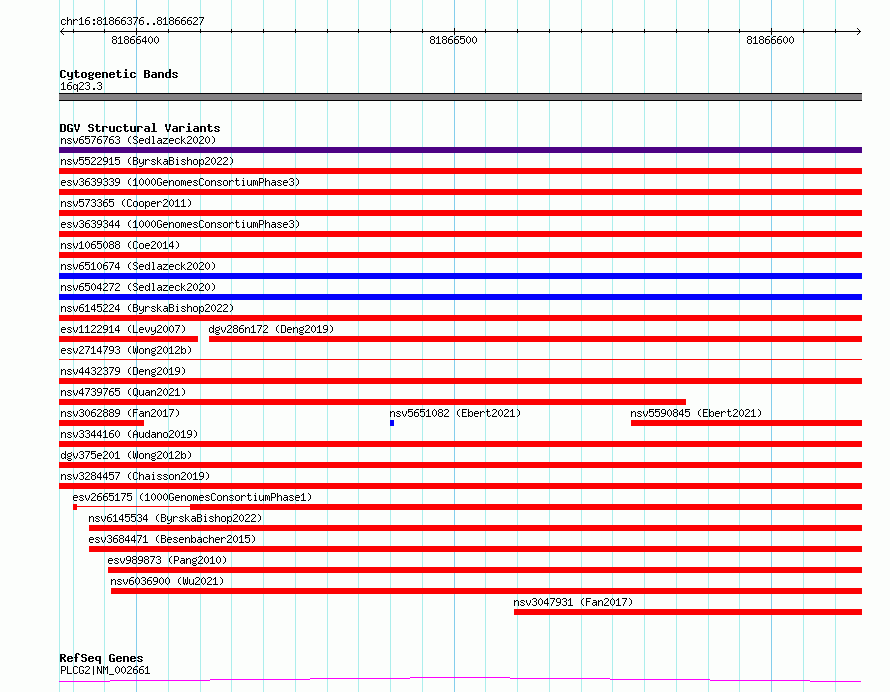Click nsv3344160 (Audano2019) label
Viewport: 890px width, 692px height.
(x=129, y=434)
